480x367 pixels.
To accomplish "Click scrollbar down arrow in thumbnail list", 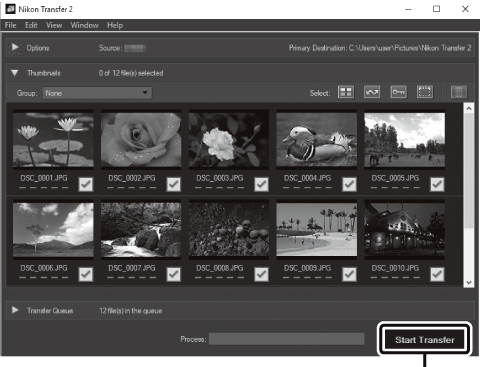I will coord(469,282).
